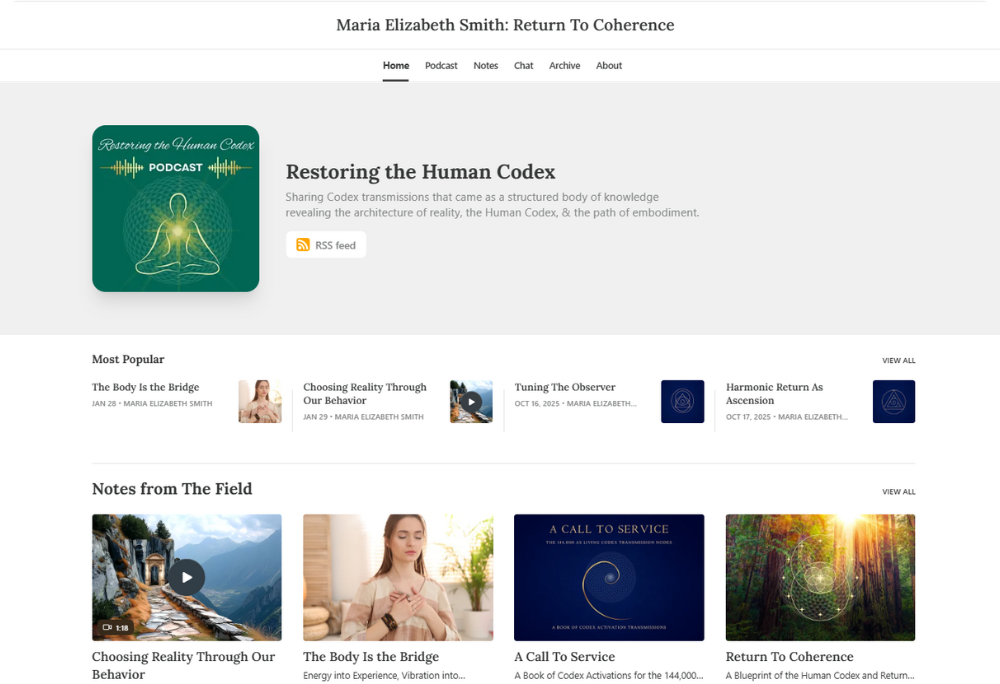Switch to the Chat tab

point(523,65)
